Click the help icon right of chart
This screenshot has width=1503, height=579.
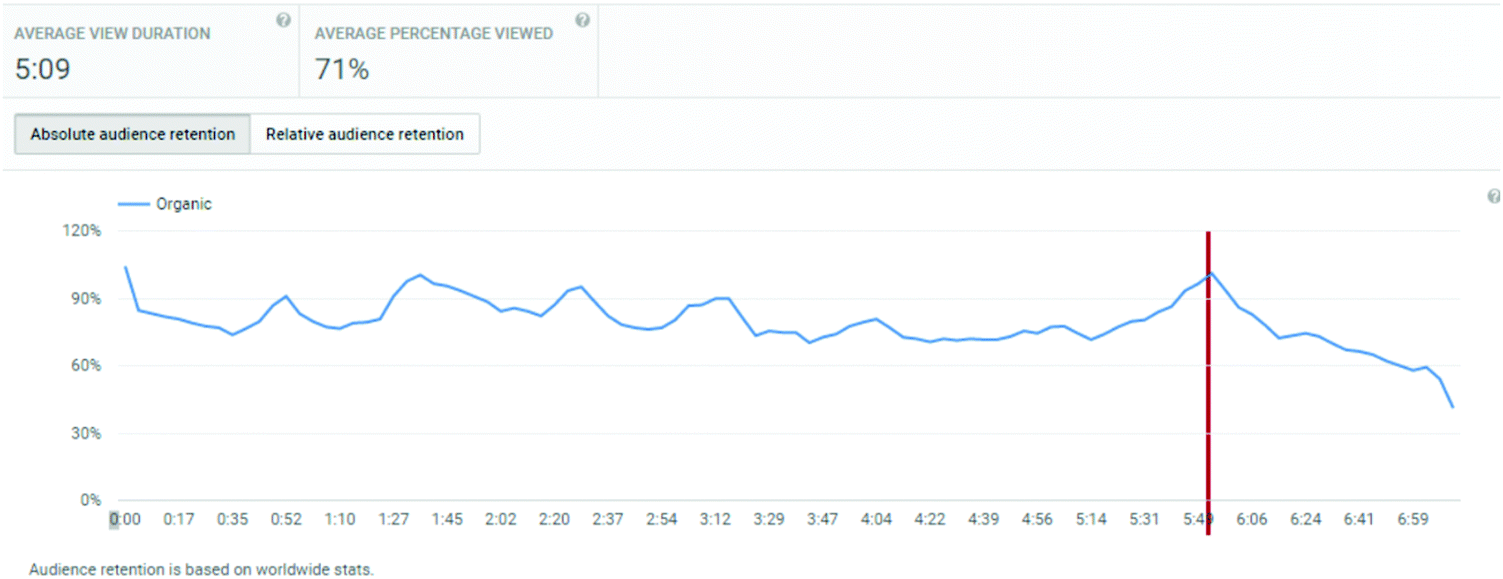tap(1494, 196)
